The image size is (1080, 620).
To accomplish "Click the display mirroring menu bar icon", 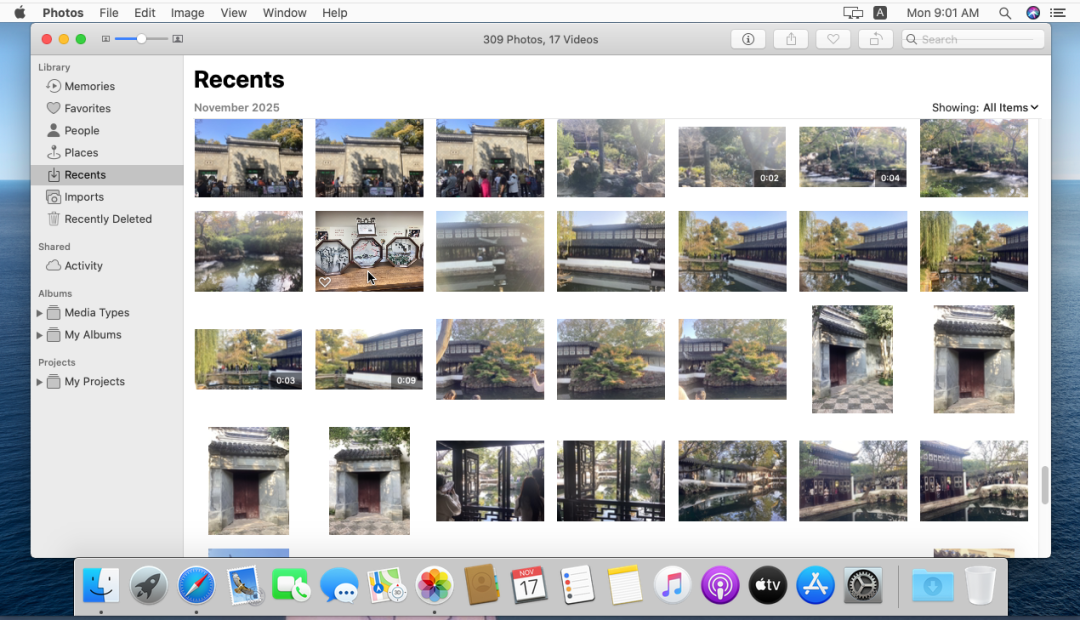I will [x=853, y=12].
